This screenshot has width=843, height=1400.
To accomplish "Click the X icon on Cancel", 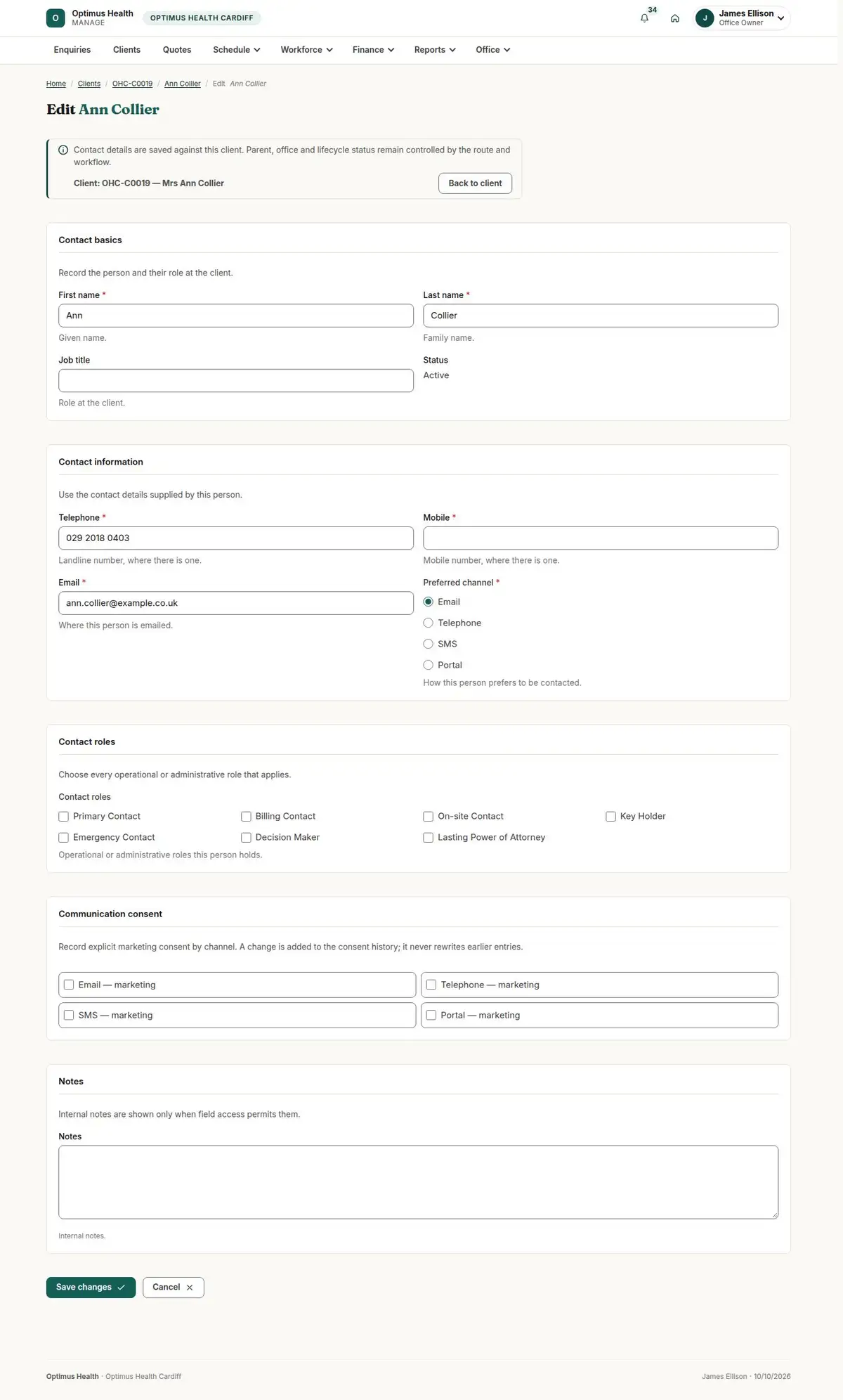I will pyautogui.click(x=190, y=1287).
